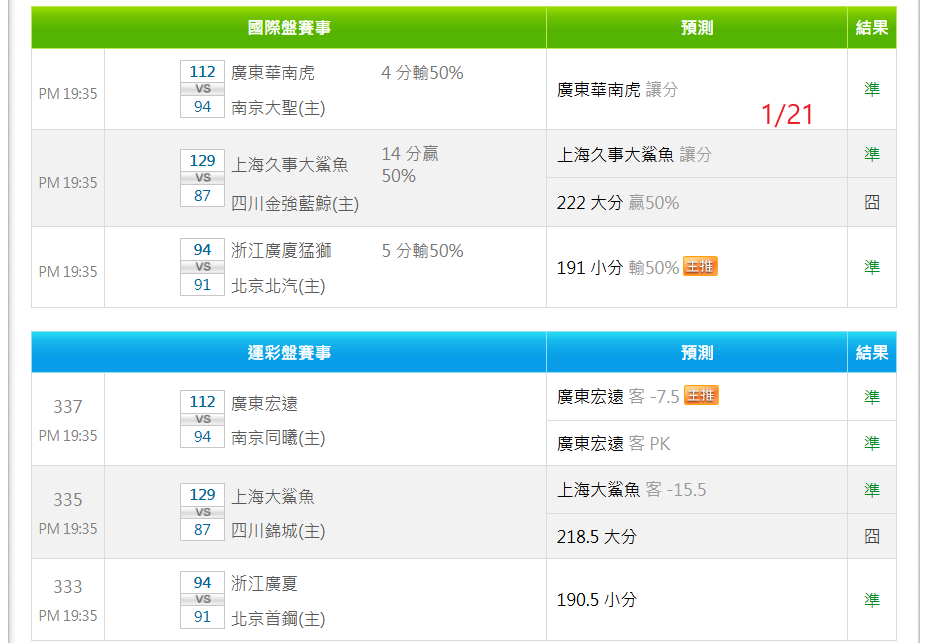
Task: Click the 4 分輸50% handicap text
Action: 422,73
